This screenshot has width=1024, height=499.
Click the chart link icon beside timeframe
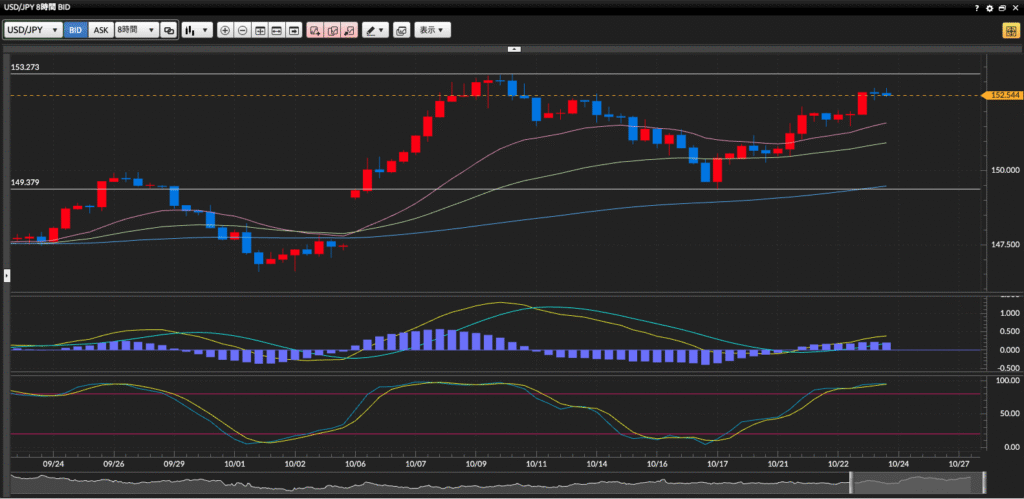point(168,31)
